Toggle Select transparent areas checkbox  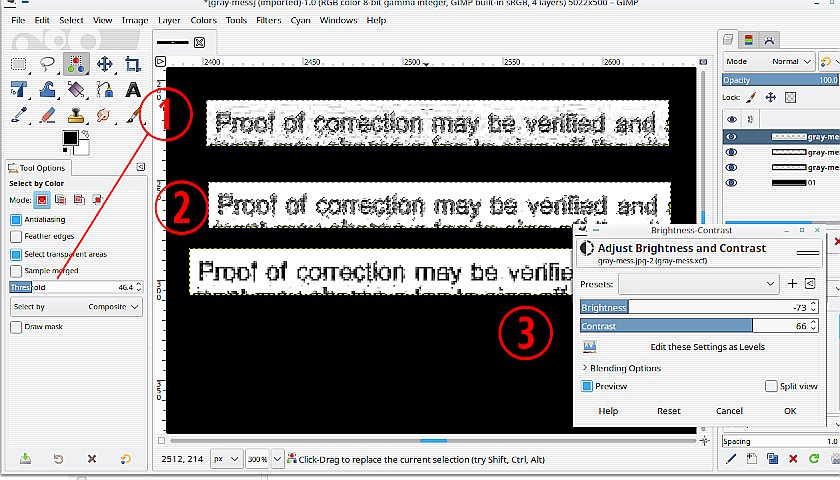point(16,254)
